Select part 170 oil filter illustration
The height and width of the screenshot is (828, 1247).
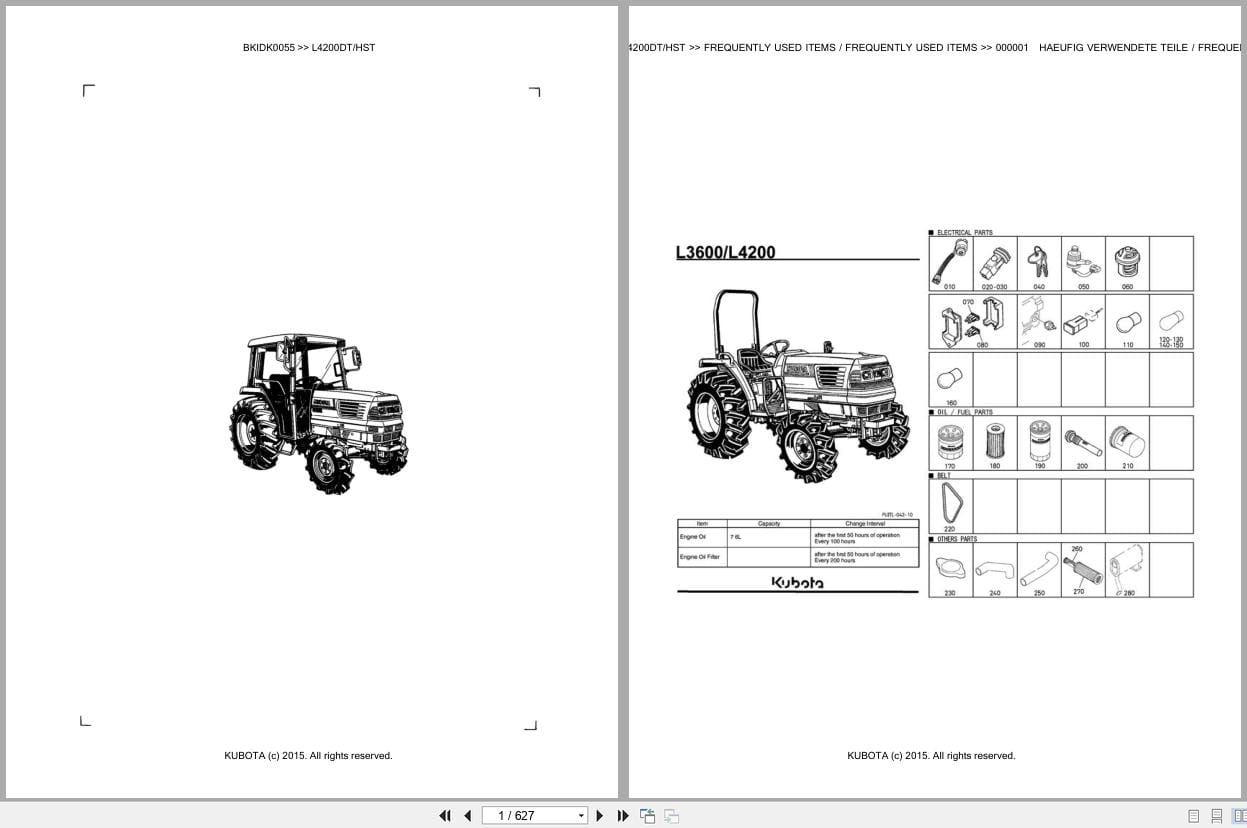pyautogui.click(x=951, y=443)
